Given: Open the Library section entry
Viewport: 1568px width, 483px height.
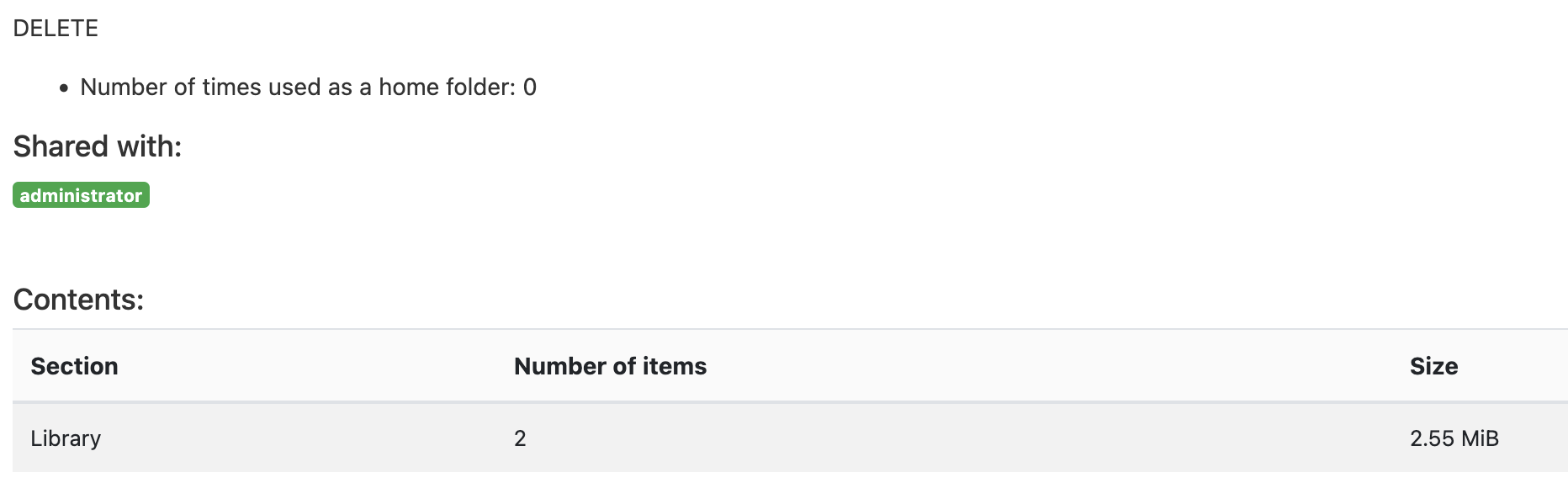Looking at the screenshot, I should tap(66, 438).
